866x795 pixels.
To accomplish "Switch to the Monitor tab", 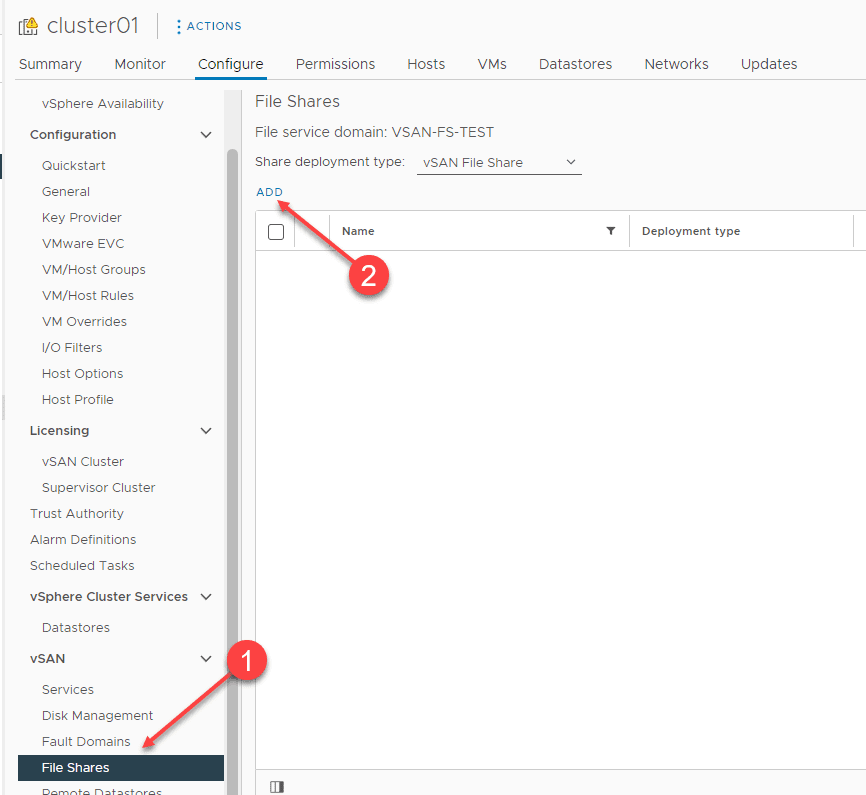I will pos(139,63).
